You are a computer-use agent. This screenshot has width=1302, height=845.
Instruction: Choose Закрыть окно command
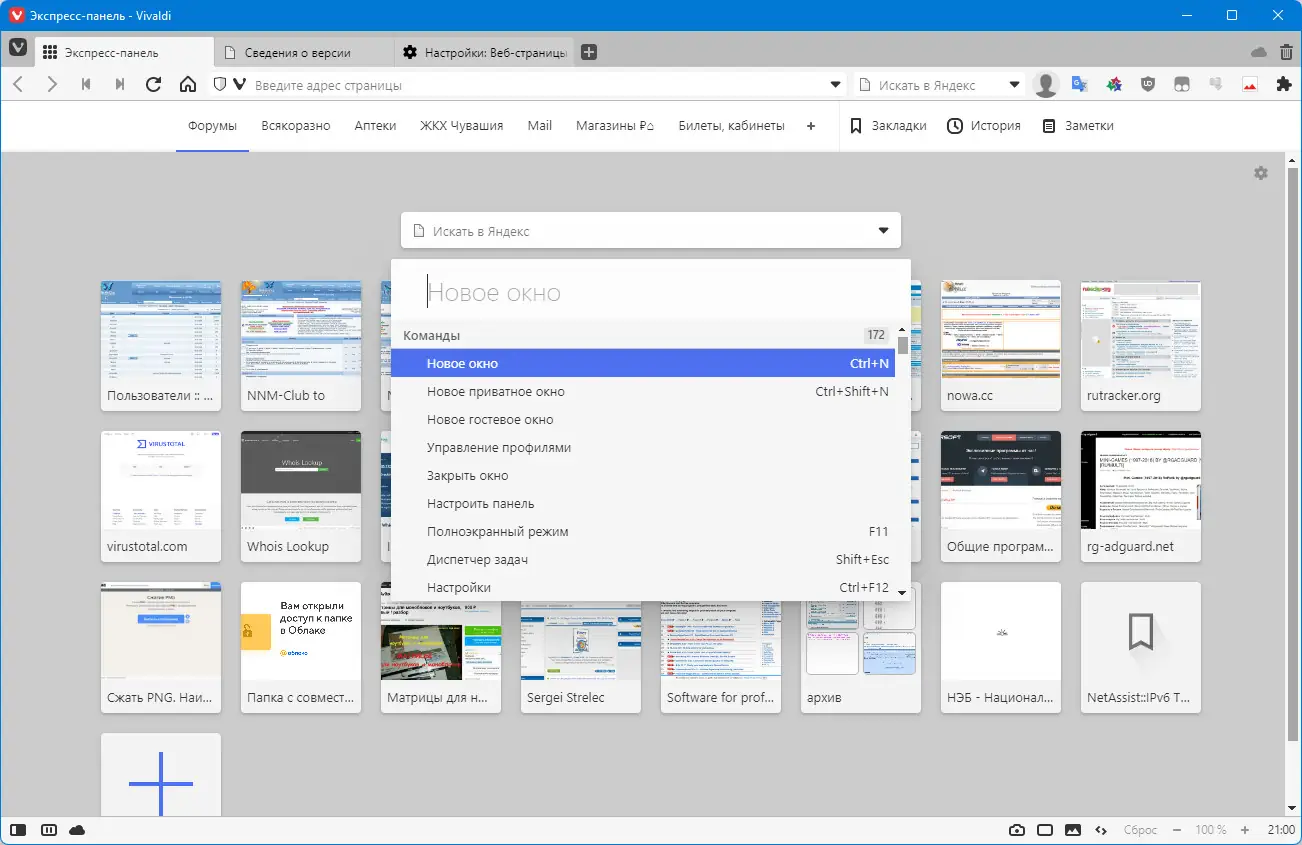click(x=644, y=475)
